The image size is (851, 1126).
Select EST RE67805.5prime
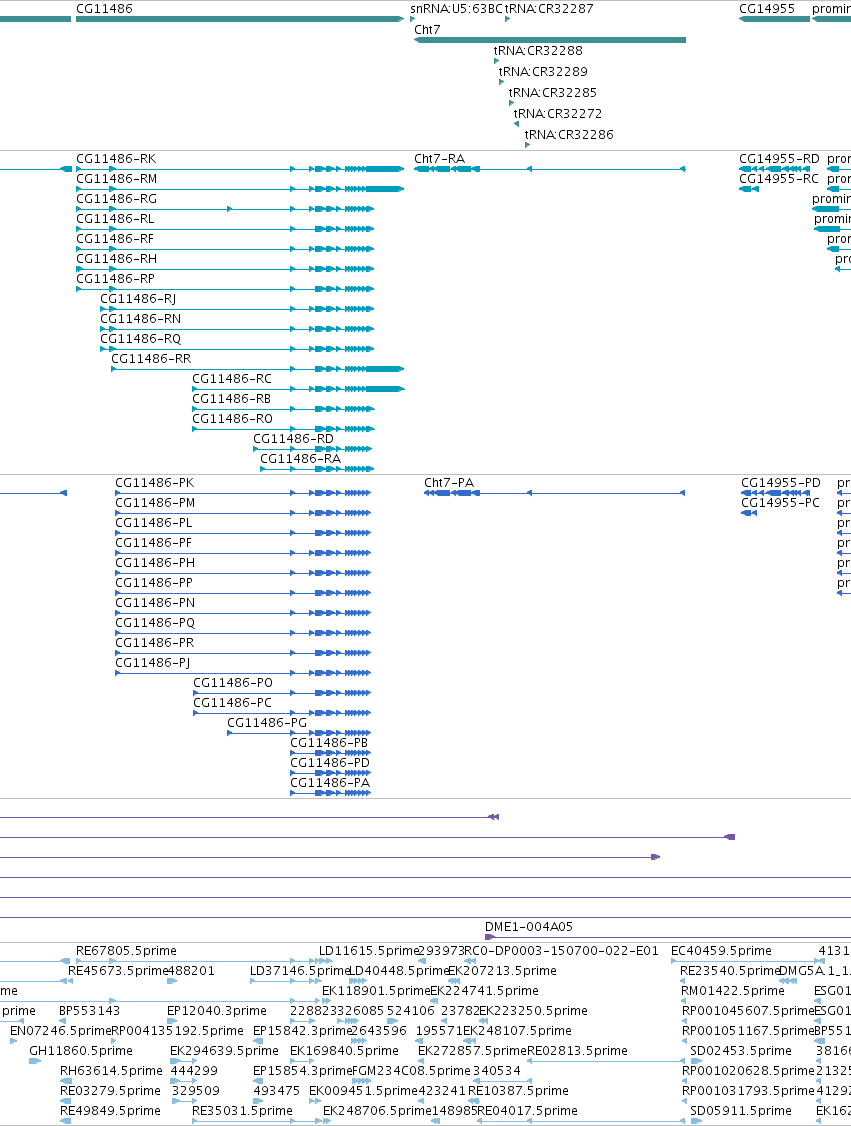126,951
